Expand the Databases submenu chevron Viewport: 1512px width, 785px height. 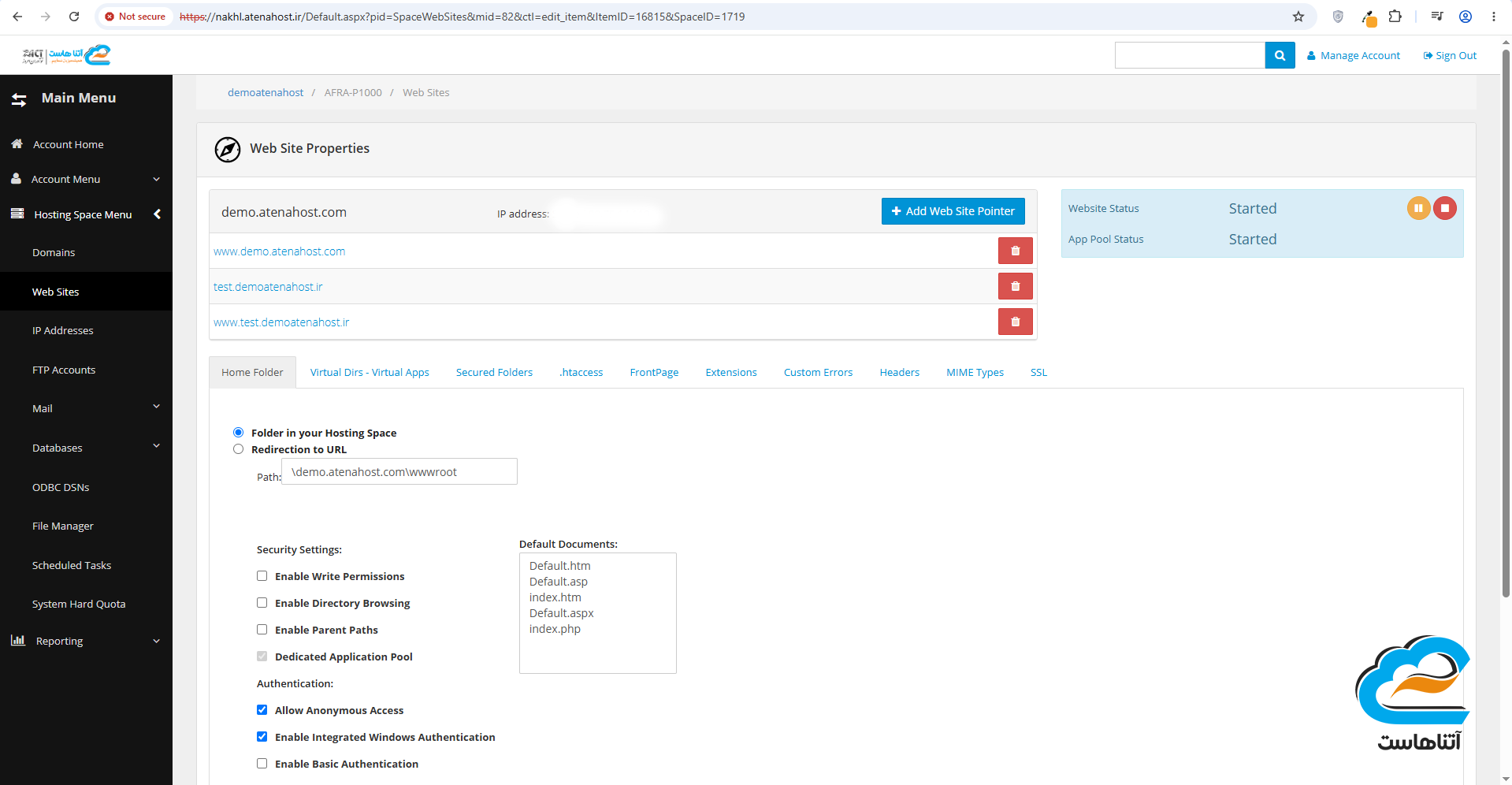(x=156, y=446)
